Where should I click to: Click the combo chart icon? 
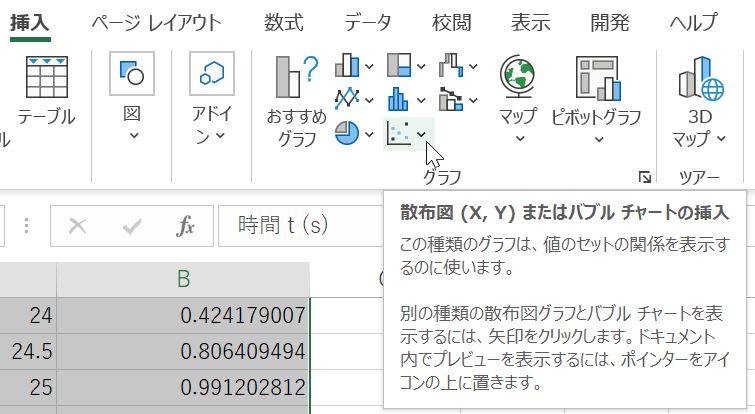(451, 99)
